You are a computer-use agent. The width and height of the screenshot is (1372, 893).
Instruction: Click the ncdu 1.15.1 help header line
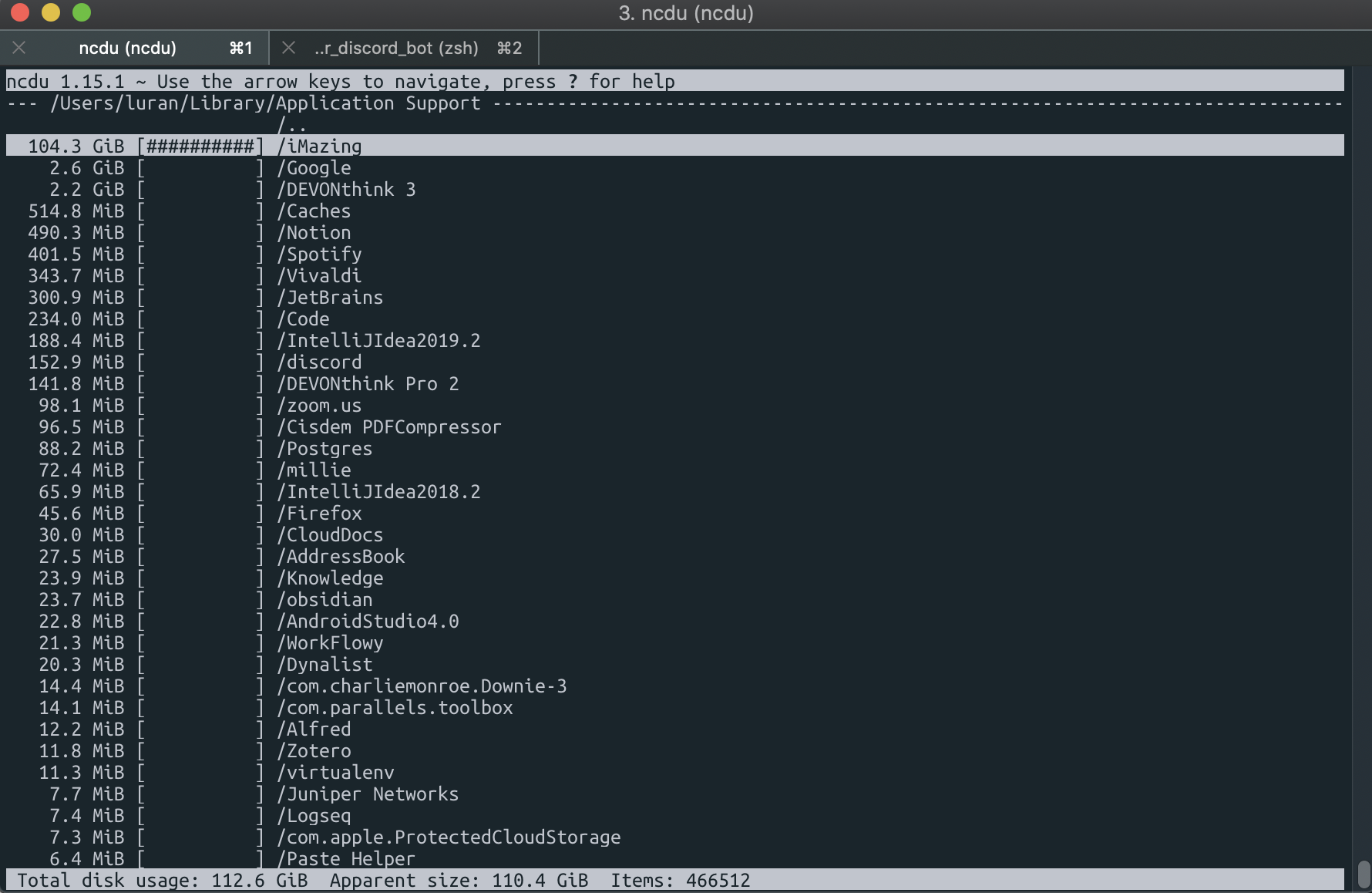[675, 81]
